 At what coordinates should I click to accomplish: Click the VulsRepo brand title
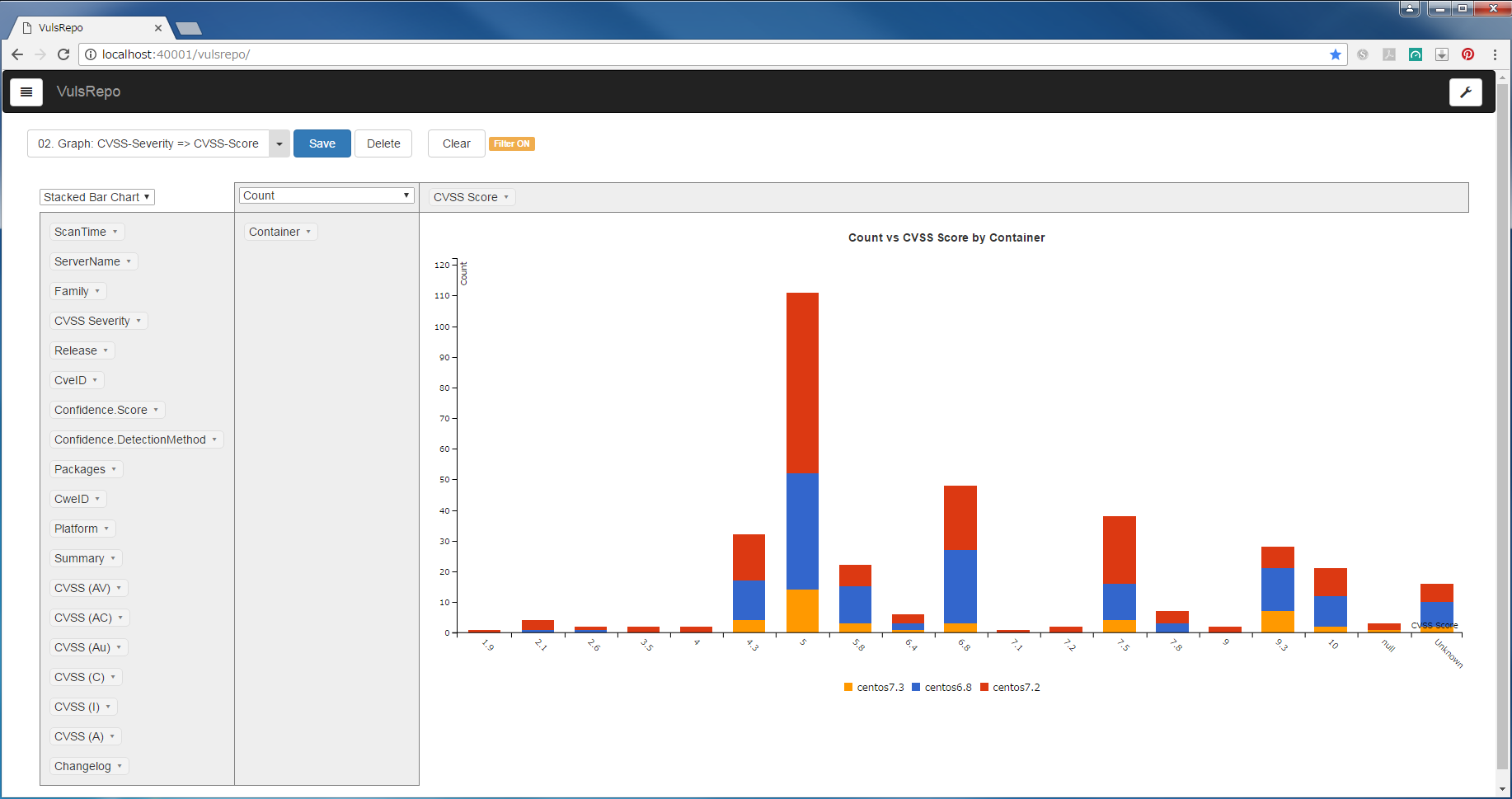(88, 92)
